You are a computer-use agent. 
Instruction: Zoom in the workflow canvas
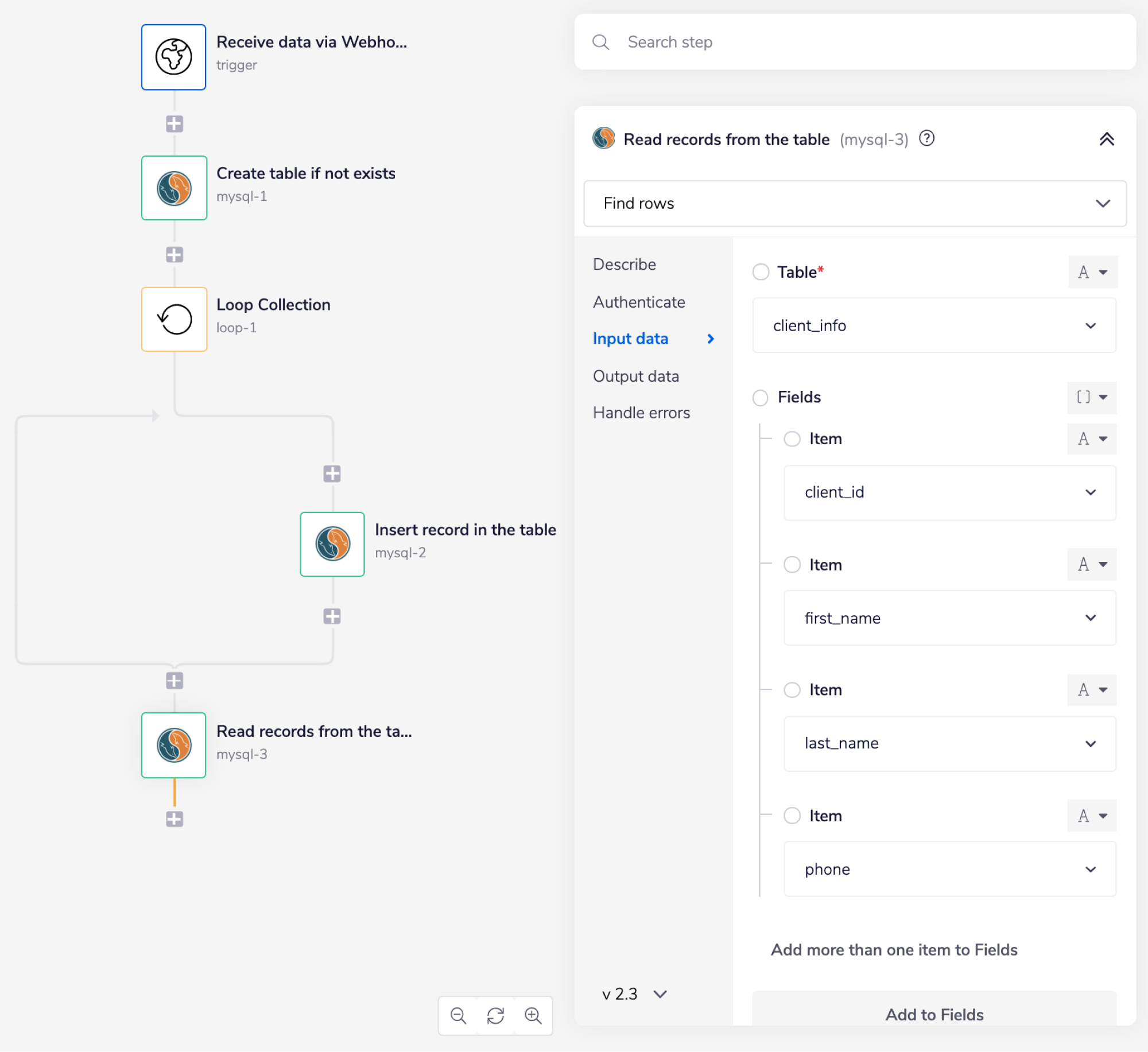(x=533, y=1015)
